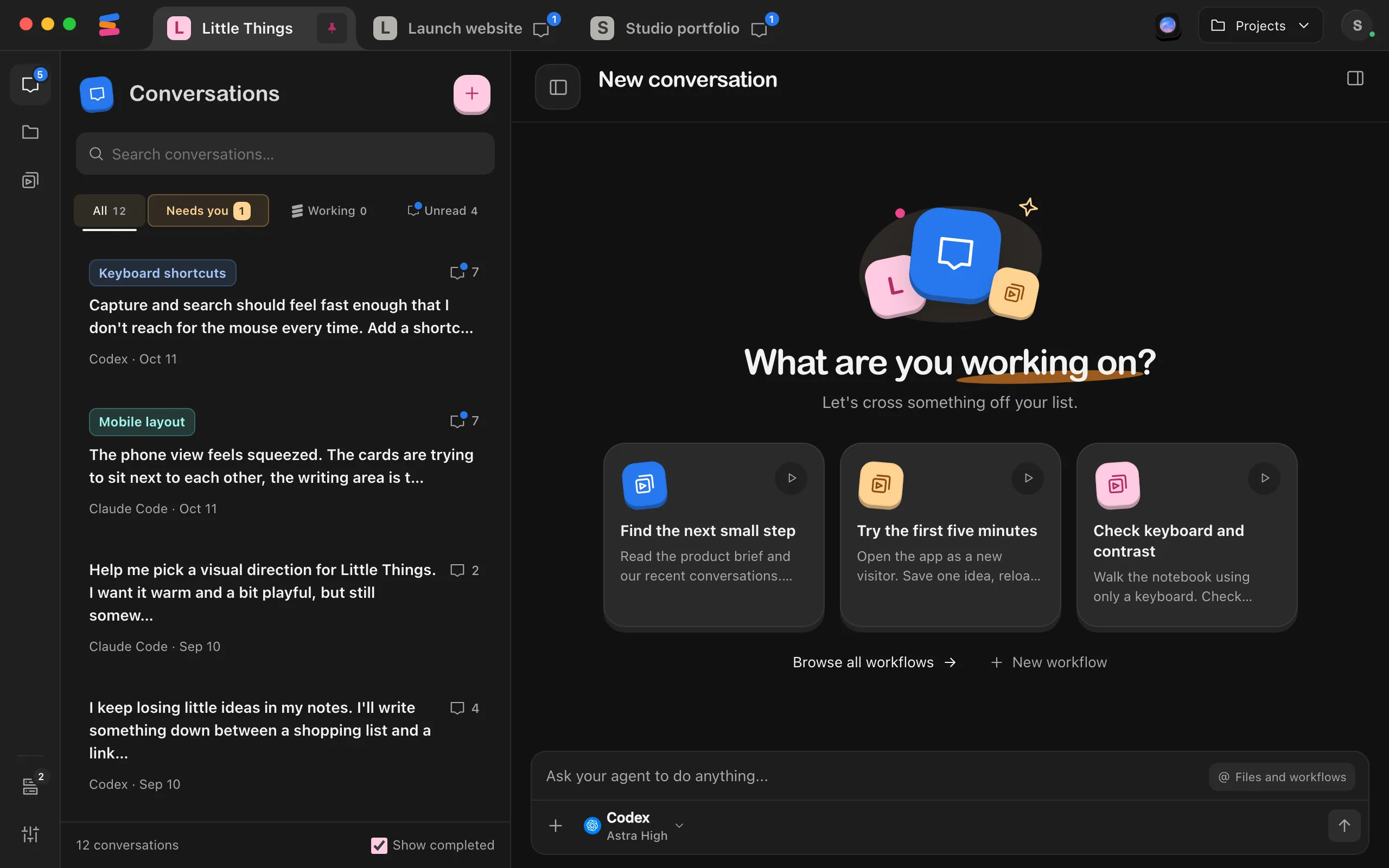The width and height of the screenshot is (1389, 868).
Task: Select the Unread 4 filter tab
Action: [x=443, y=210]
